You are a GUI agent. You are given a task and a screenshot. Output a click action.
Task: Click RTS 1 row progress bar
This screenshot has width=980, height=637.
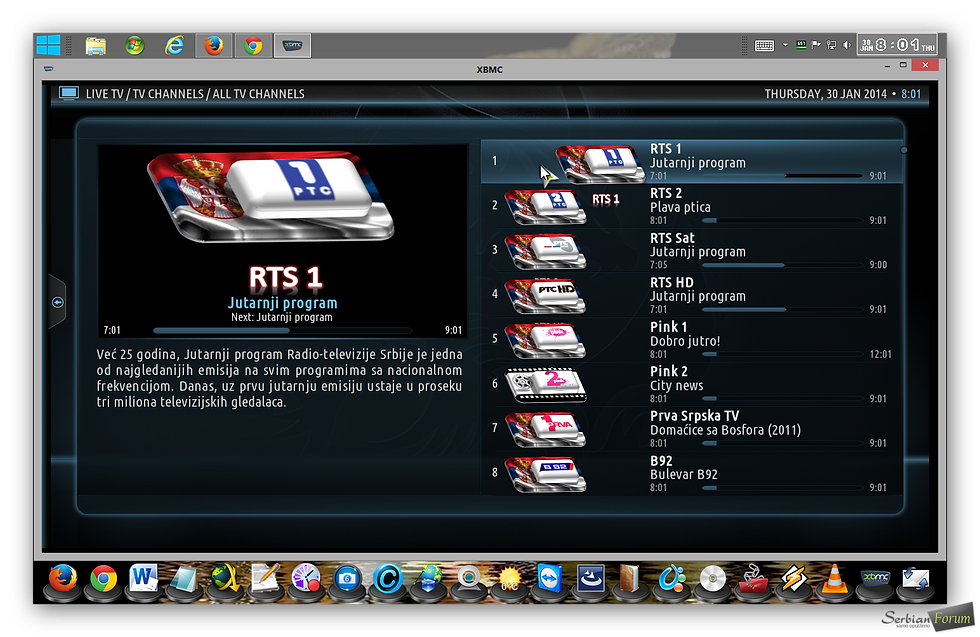[782, 176]
